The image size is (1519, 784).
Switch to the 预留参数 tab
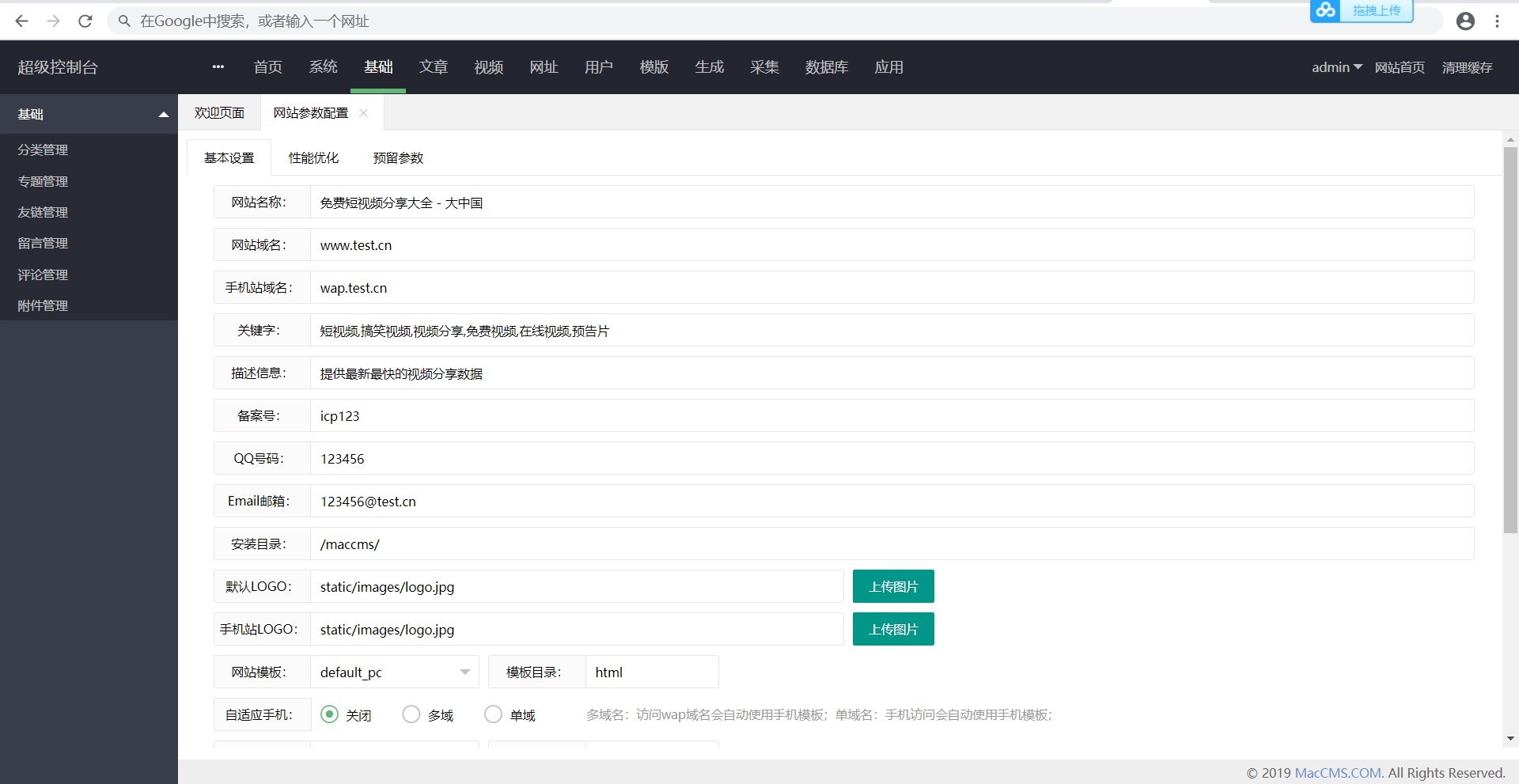click(398, 157)
